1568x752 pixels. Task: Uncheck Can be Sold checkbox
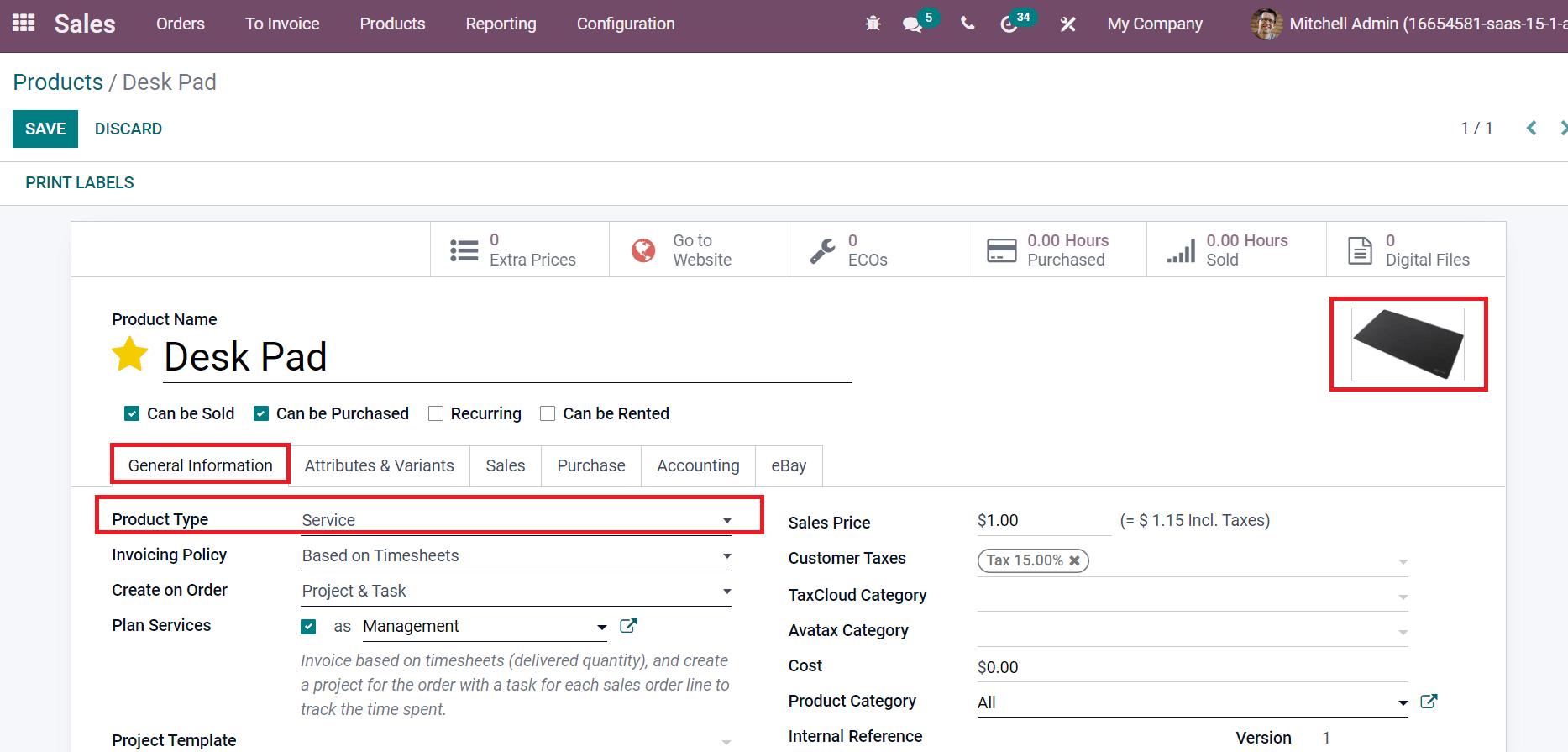click(x=132, y=413)
